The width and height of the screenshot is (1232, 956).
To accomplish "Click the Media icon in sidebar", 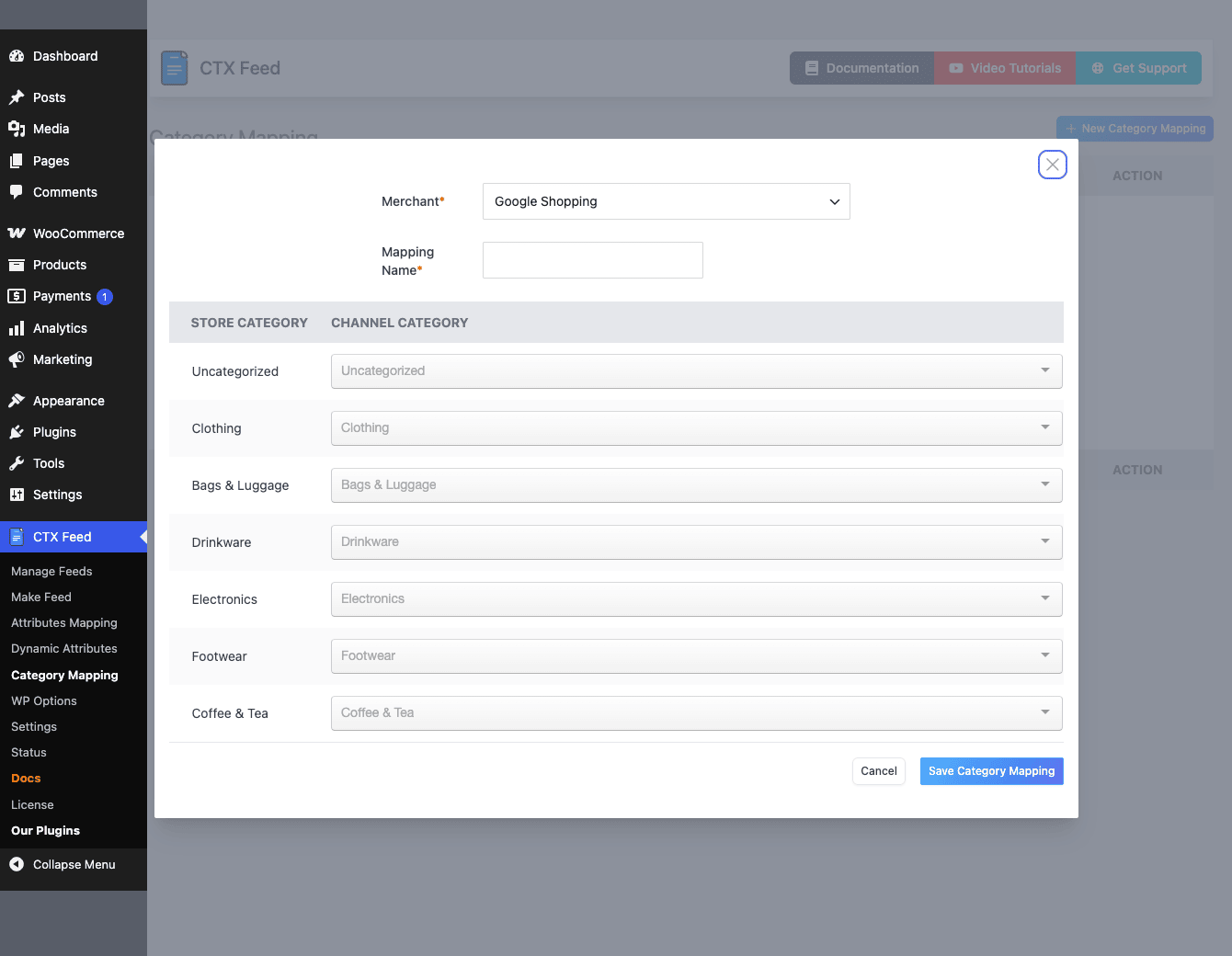I will [x=17, y=129].
